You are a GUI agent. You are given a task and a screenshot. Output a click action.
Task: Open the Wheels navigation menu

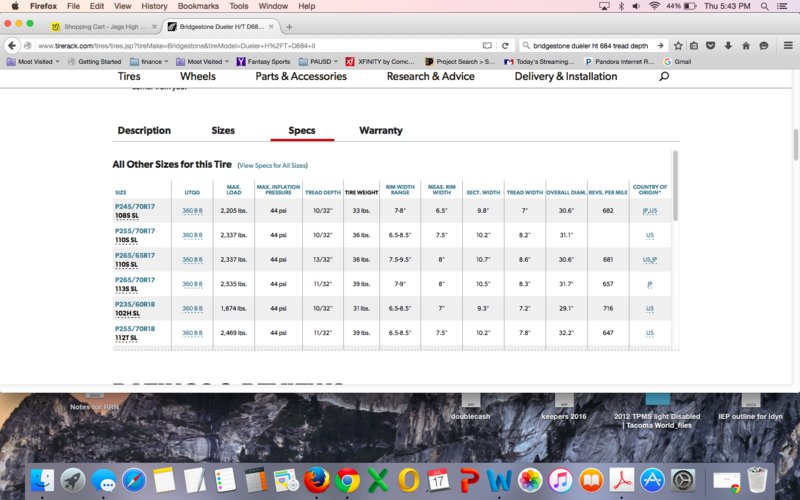point(197,76)
